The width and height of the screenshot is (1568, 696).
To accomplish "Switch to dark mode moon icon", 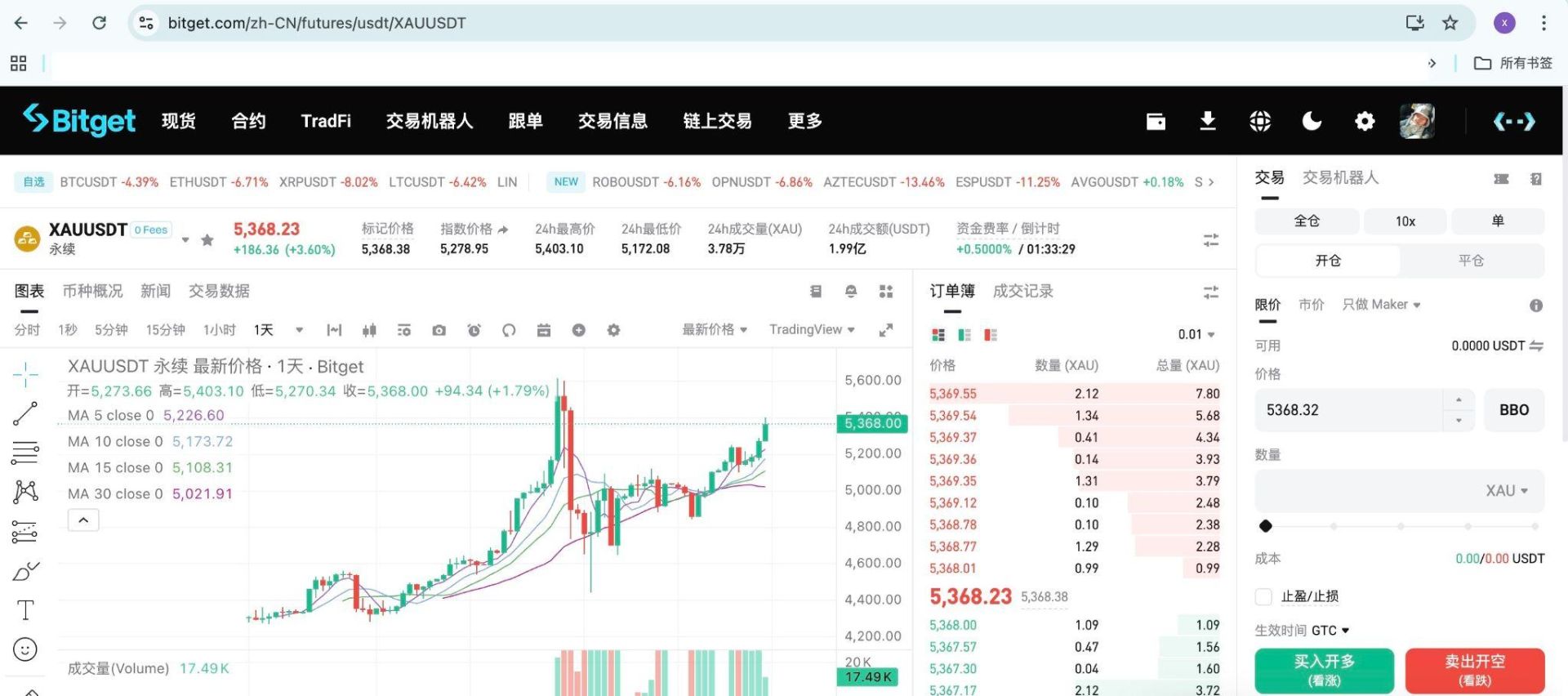I will [x=1312, y=122].
